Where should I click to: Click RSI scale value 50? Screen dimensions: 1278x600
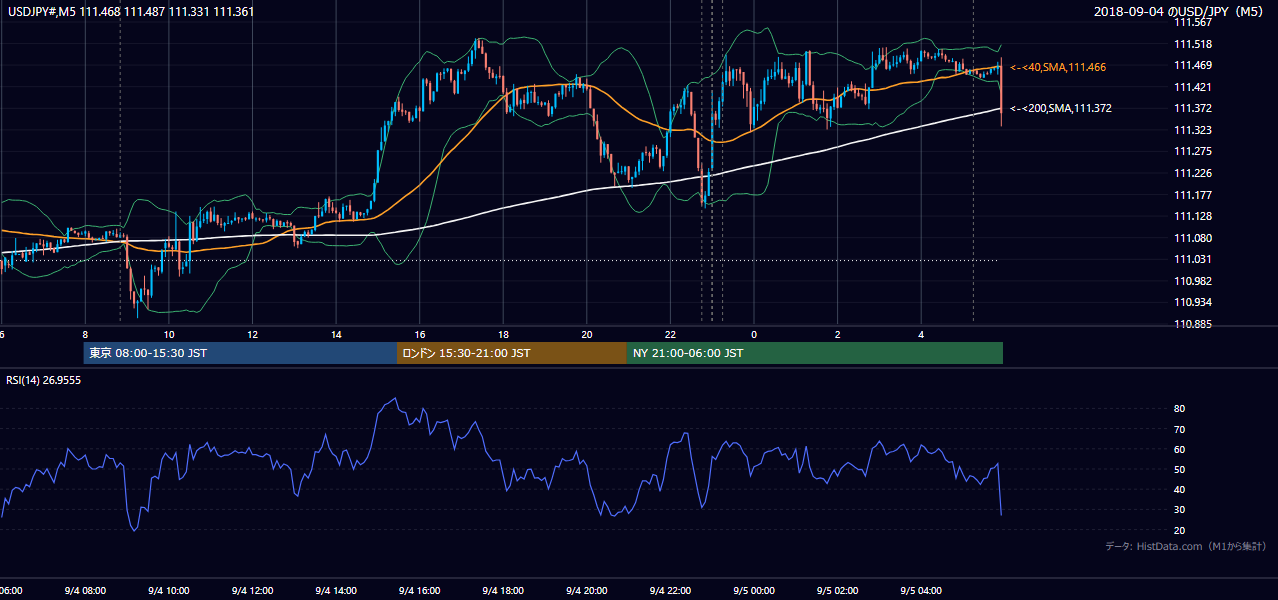click(x=1179, y=469)
